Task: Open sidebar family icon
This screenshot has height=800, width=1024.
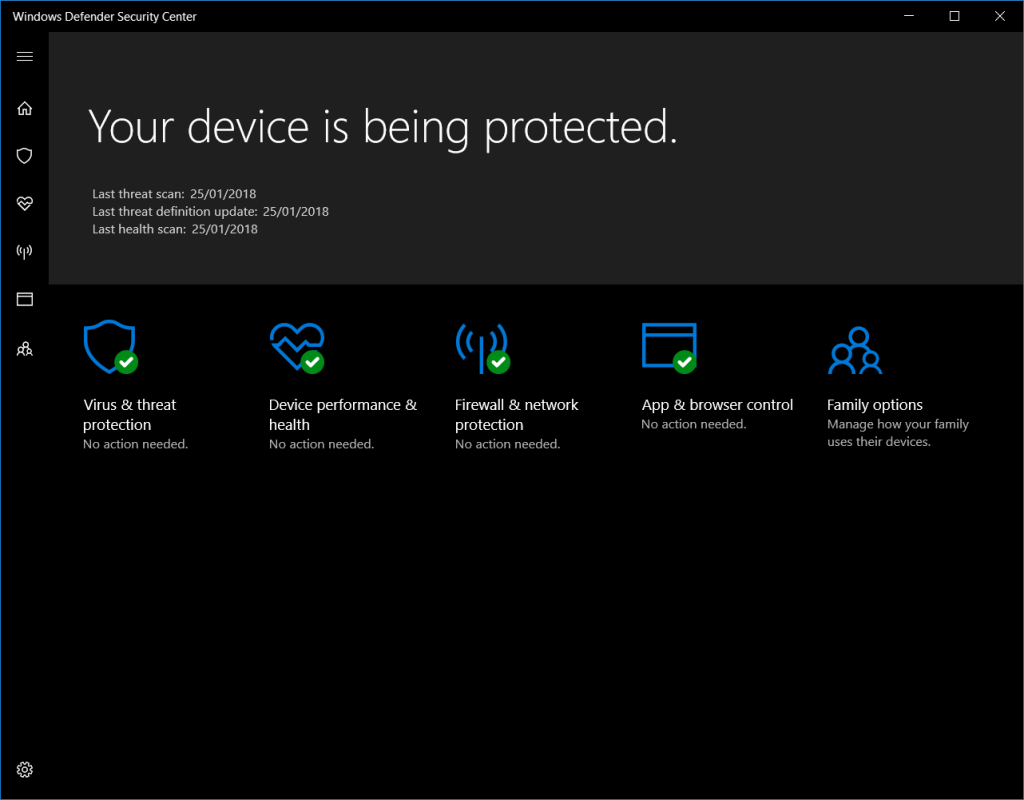Action: (x=25, y=349)
